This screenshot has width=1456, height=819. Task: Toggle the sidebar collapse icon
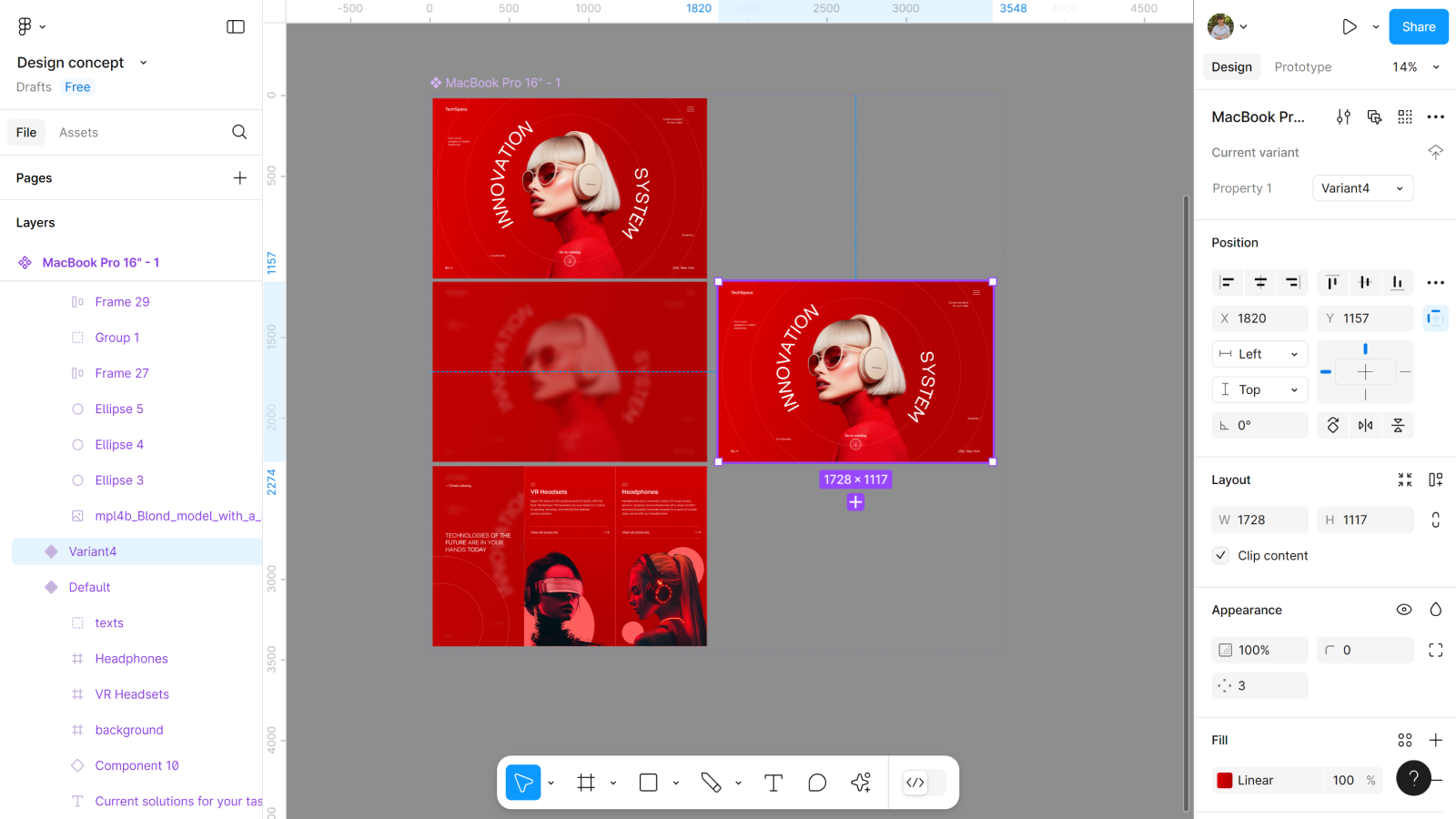point(236,26)
